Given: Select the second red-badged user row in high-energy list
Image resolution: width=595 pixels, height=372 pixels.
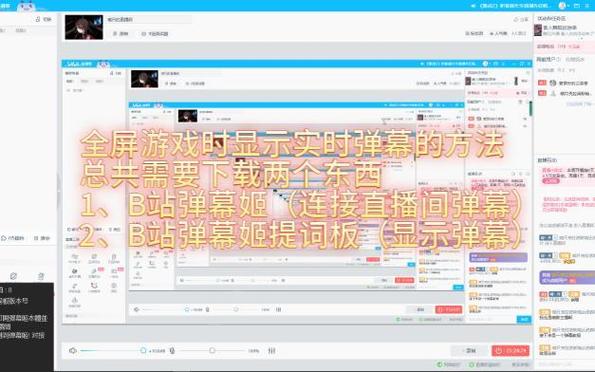Looking at the screenshot, I should click(565, 93).
